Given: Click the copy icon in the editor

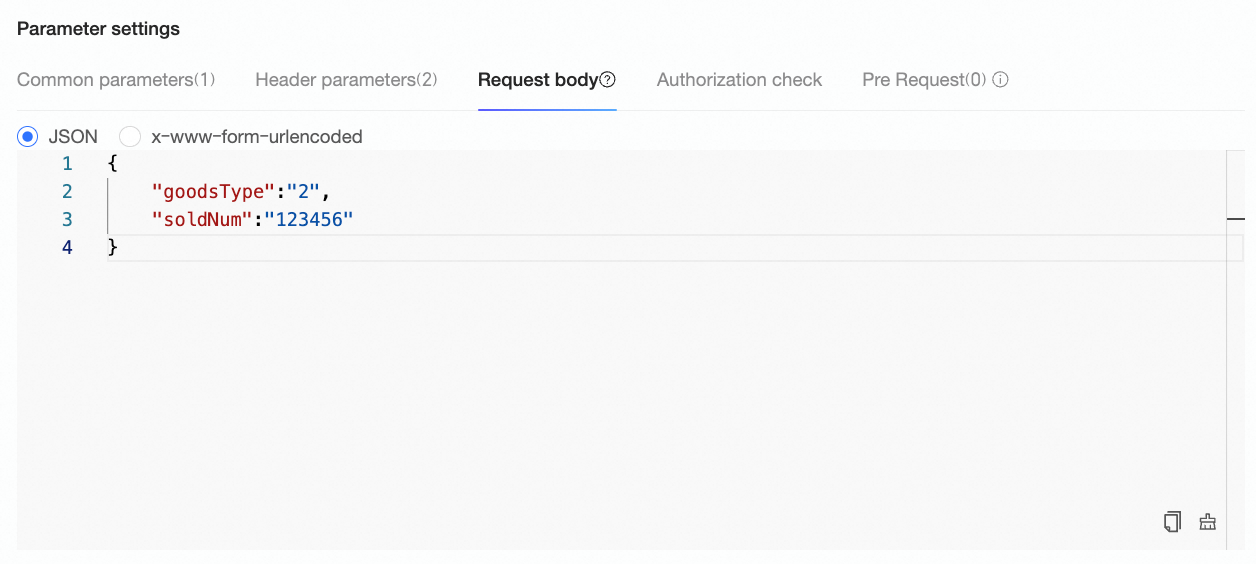Looking at the screenshot, I should click(1172, 521).
